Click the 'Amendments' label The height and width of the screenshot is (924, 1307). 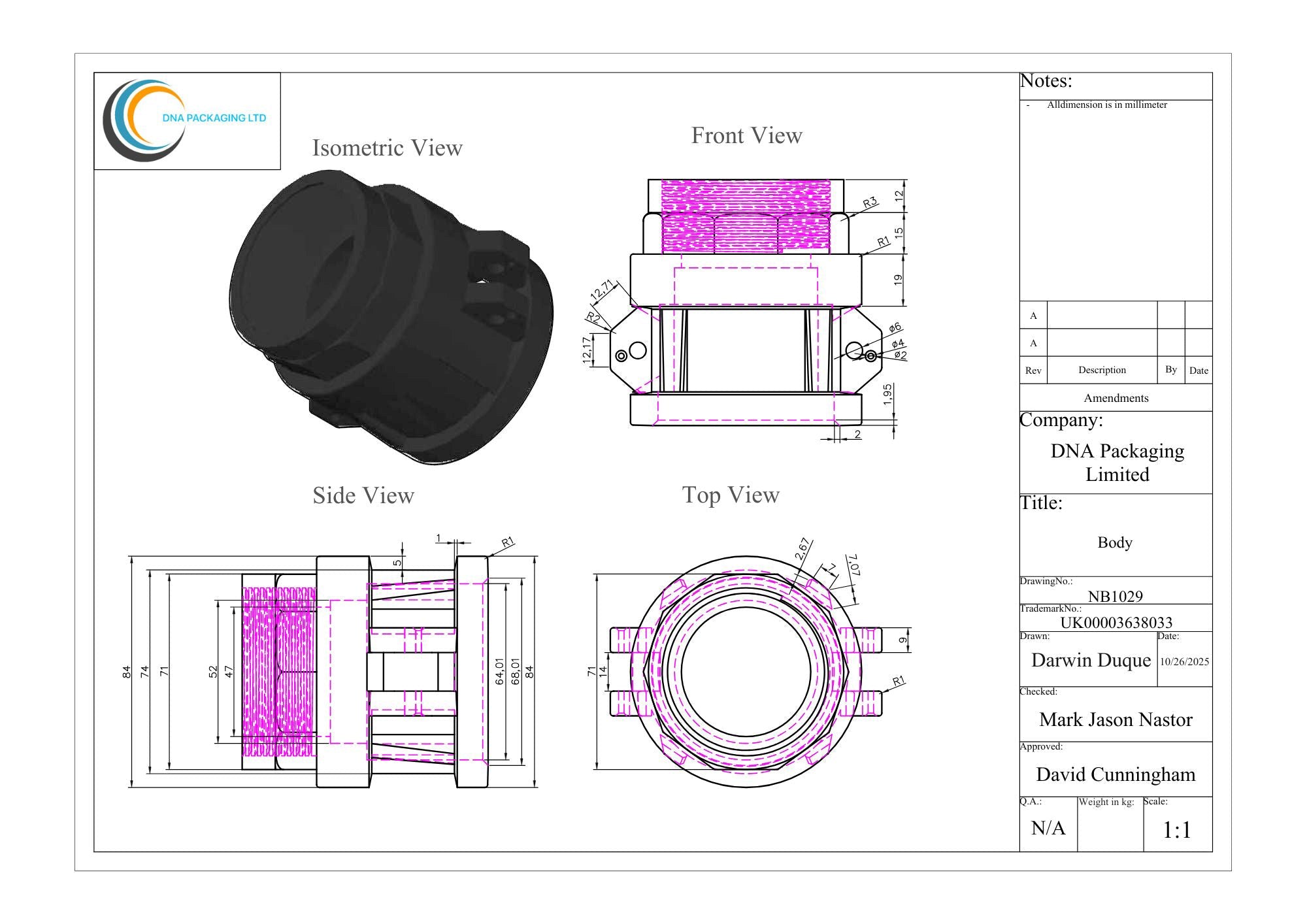coord(1116,398)
